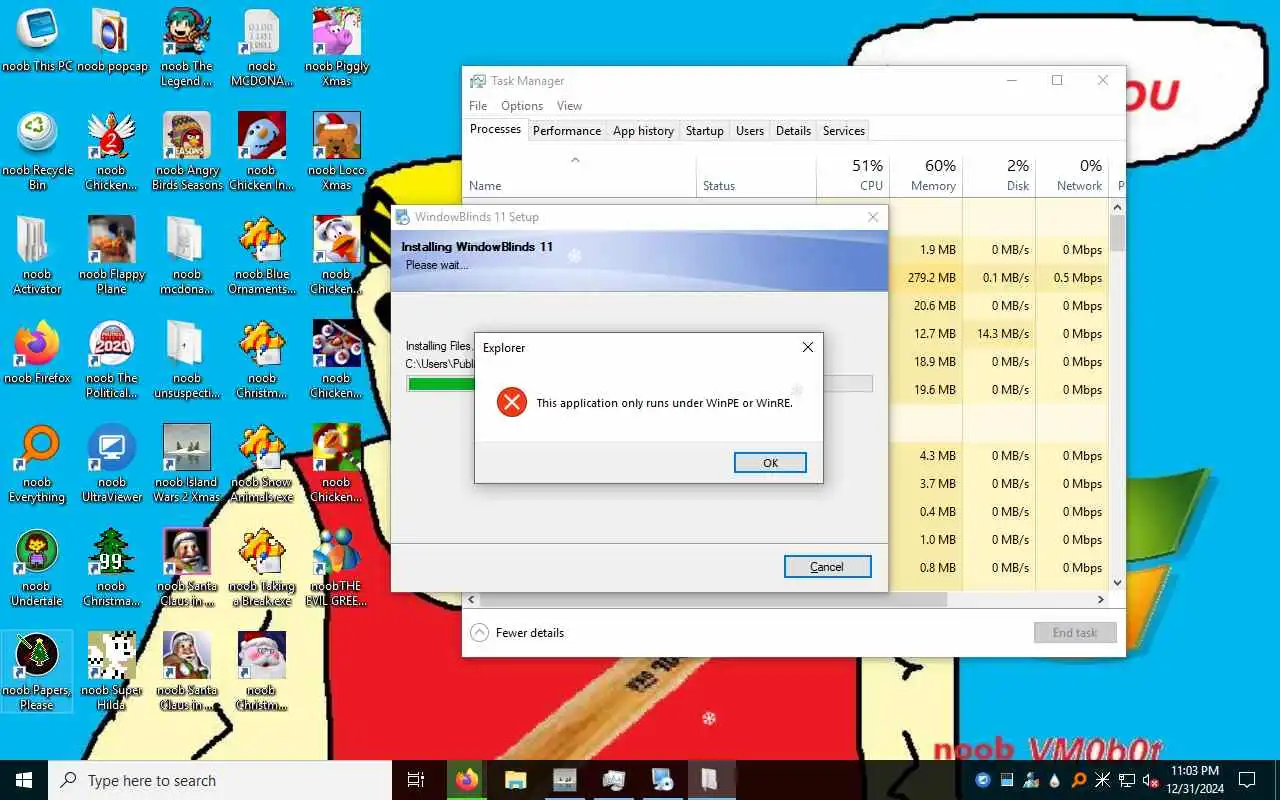This screenshot has width=1280, height=800.
Task: Open the File menu in Task Manager
Action: [478, 106]
